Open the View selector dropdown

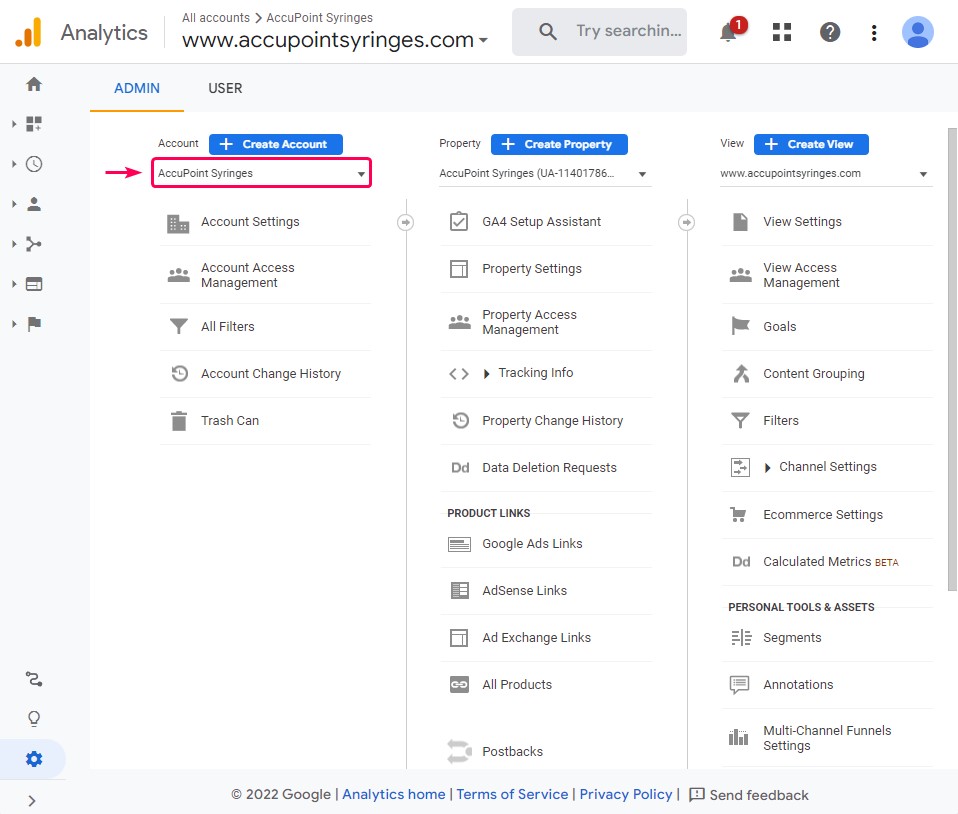[826, 174]
